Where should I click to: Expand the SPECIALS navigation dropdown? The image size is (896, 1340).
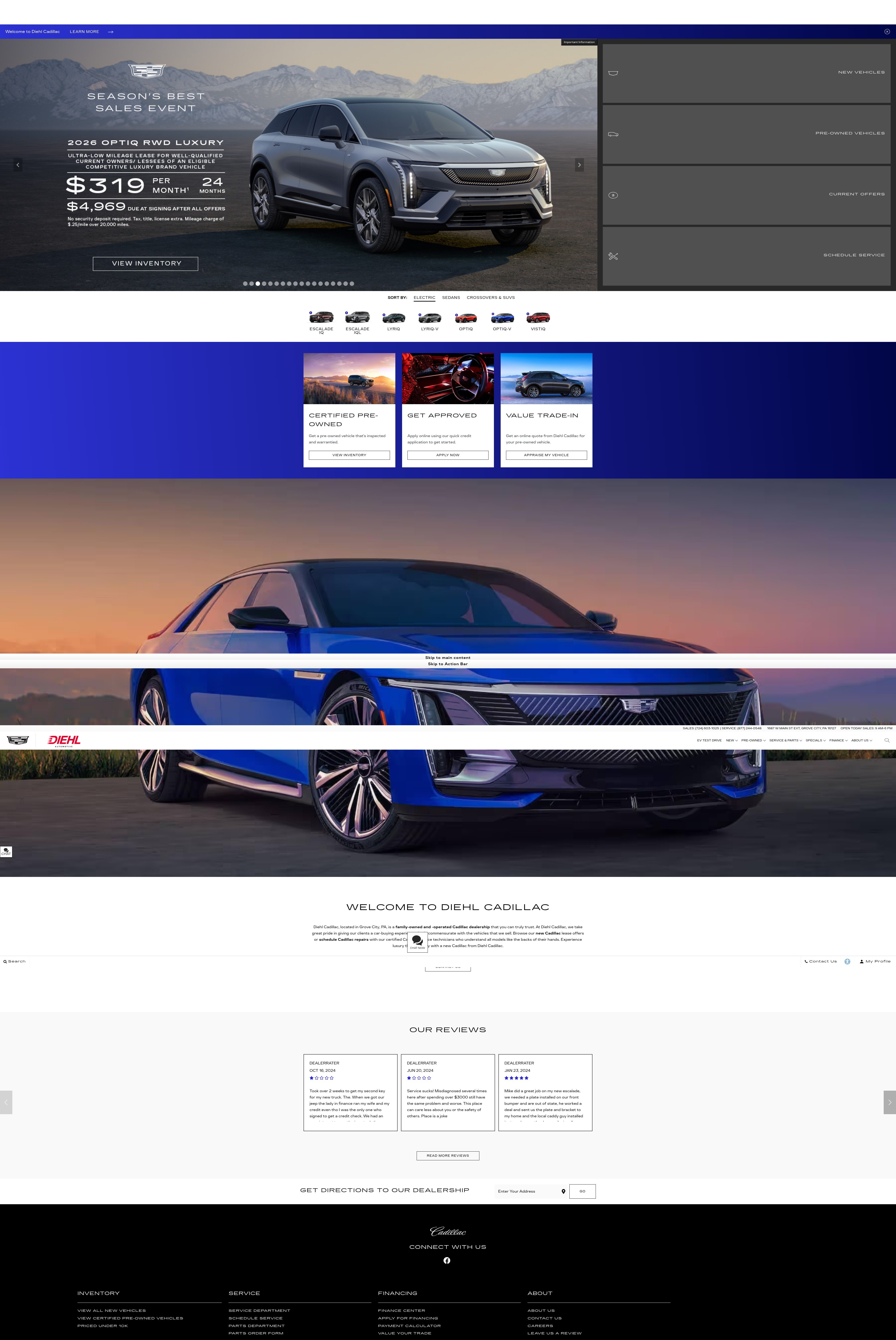point(815,740)
